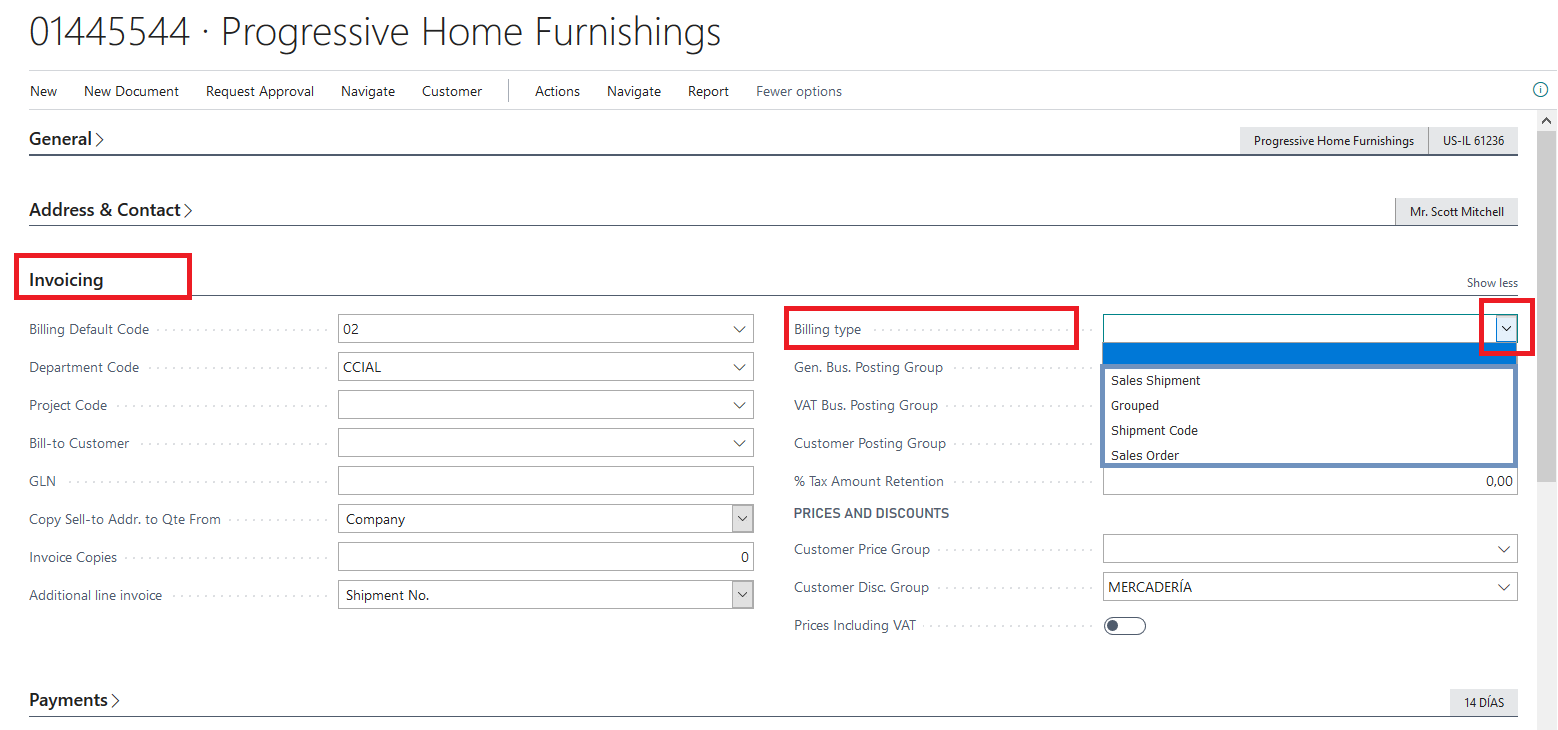
Task: Open the Bill-to Customer dropdown arrow
Action: (740, 443)
